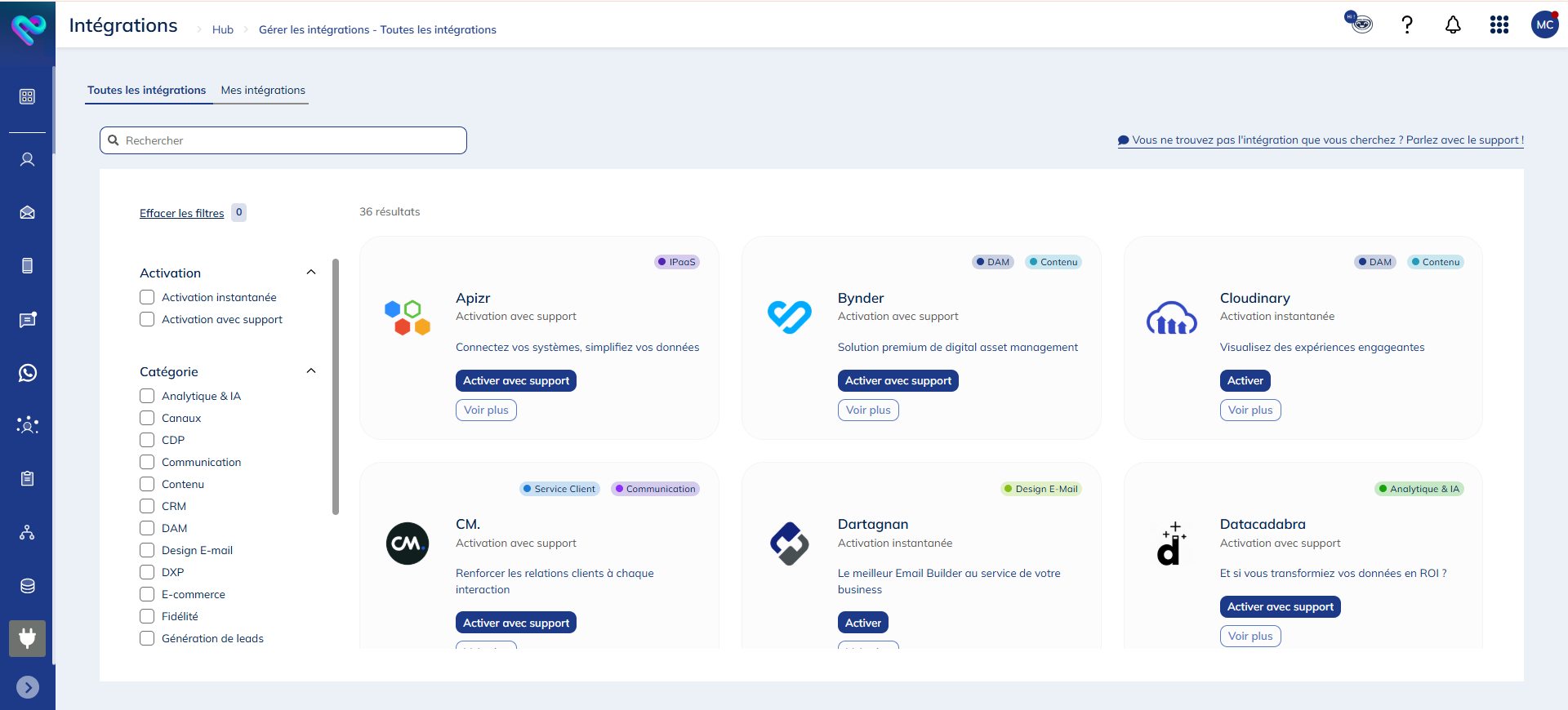Collapse the Activation filter section
Screen dimensions: 1568x710
(311, 273)
